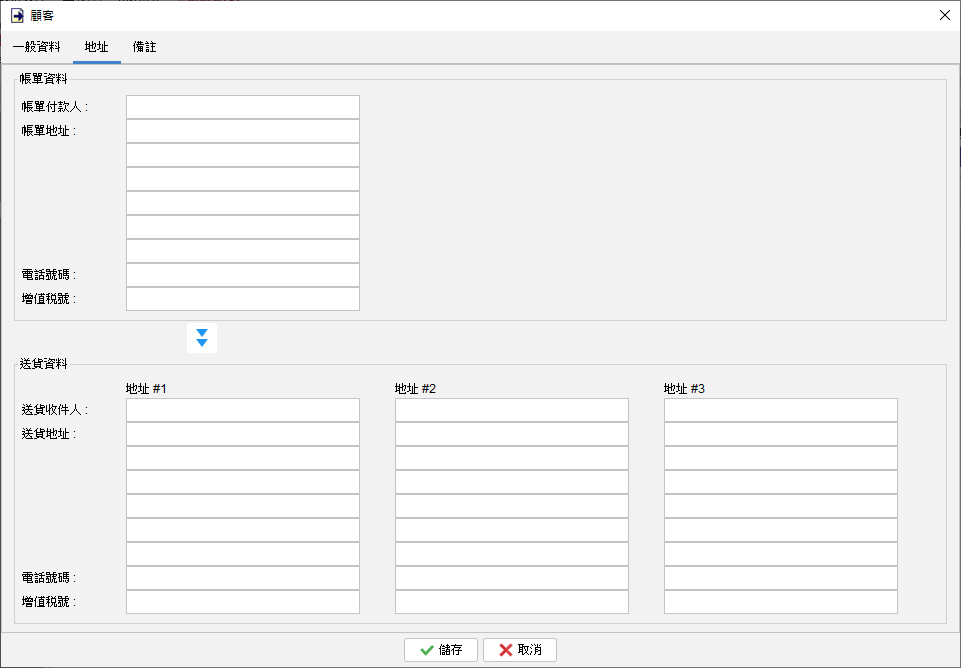The image size is (961, 668).
Task: Save with the 儲存 button
Action: pos(441,650)
